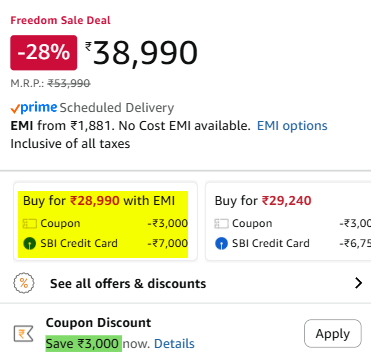Click the Freedom Sale Deal label
The width and height of the screenshot is (371, 362).
coord(60,20)
